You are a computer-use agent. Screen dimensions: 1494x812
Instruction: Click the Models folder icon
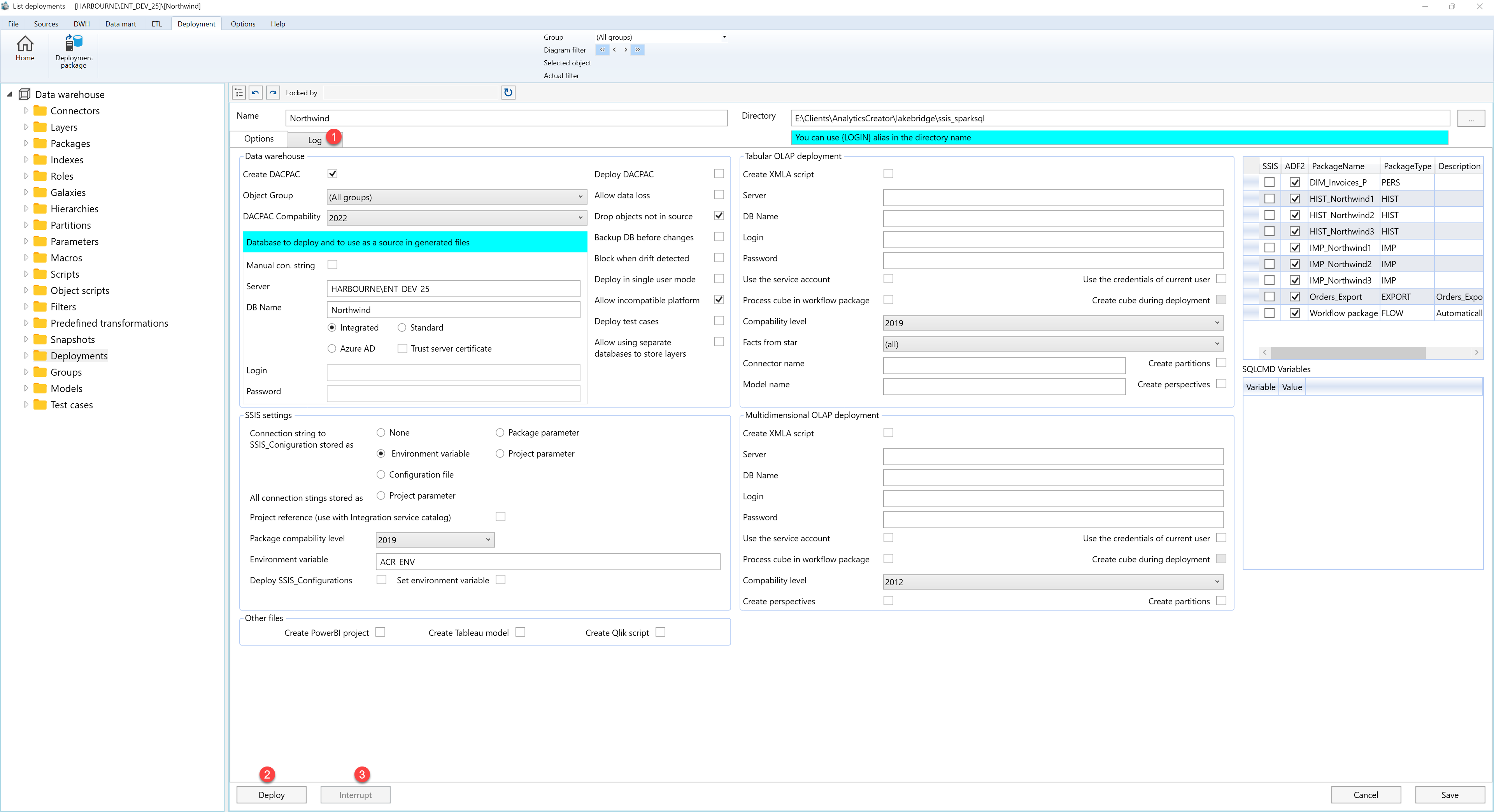[x=40, y=388]
